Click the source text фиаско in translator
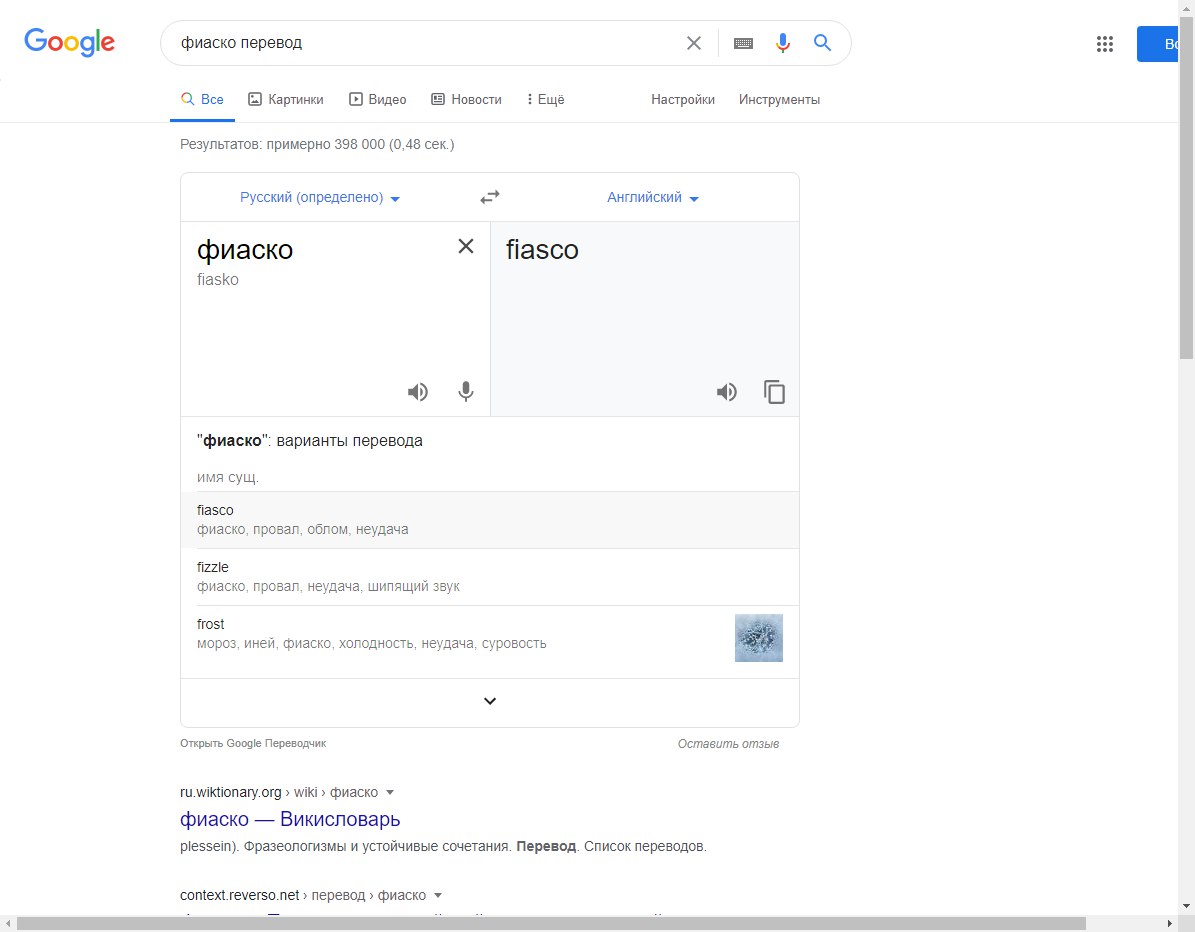The width and height of the screenshot is (1195, 932). pos(245,250)
